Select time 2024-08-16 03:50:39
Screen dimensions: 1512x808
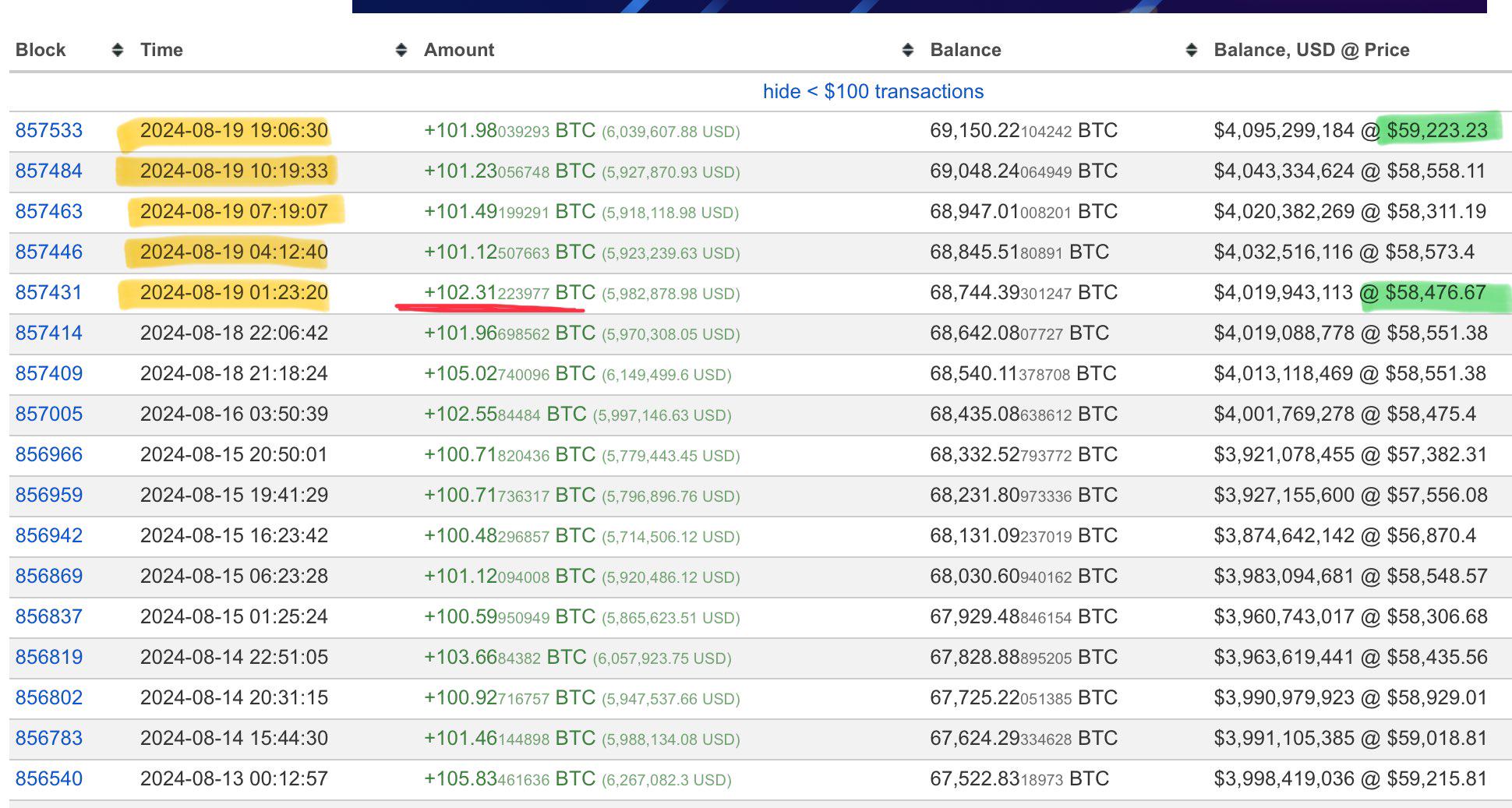click(234, 414)
